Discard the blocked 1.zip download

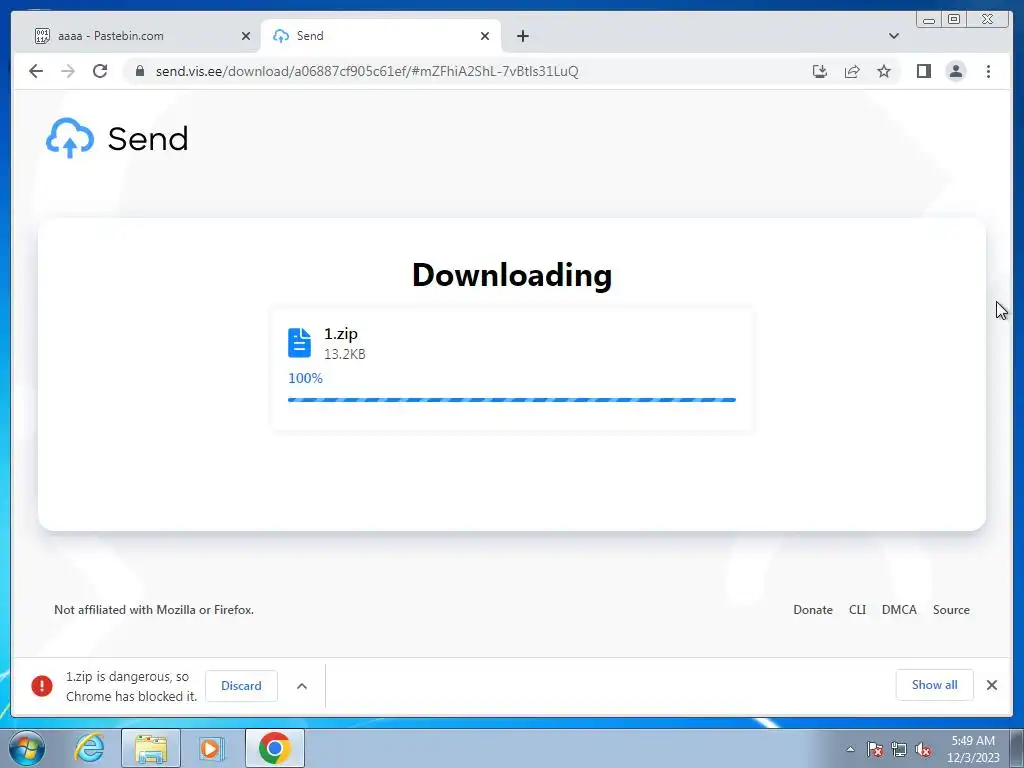coord(241,686)
